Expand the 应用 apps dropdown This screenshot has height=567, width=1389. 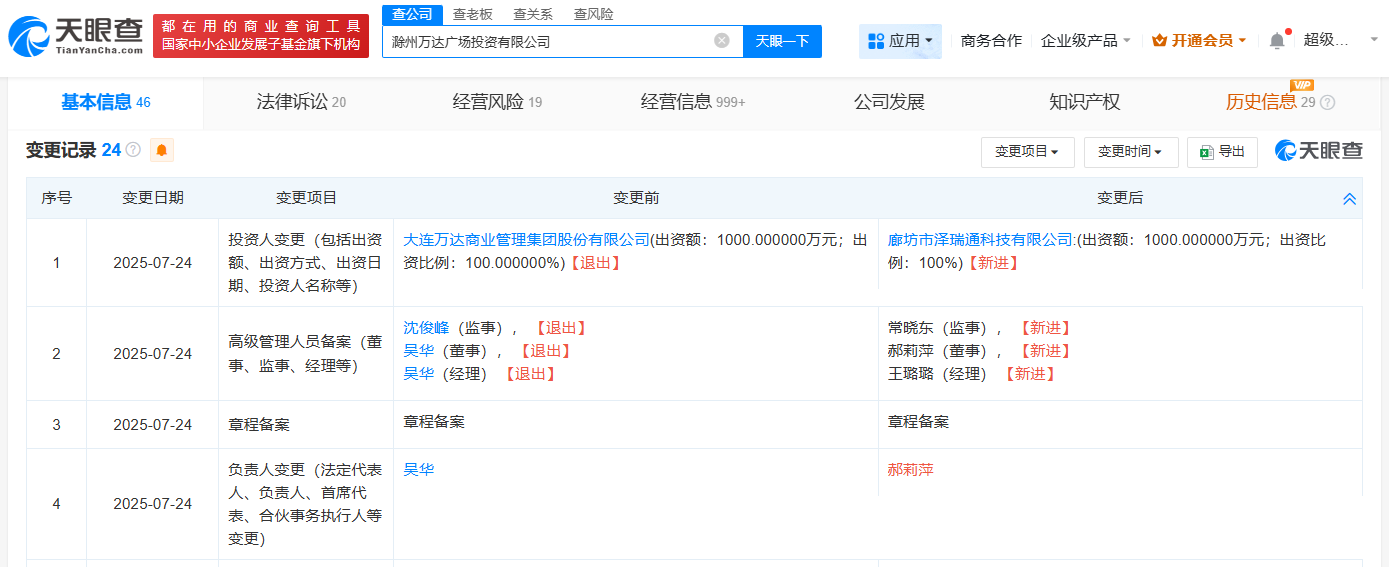tap(900, 41)
